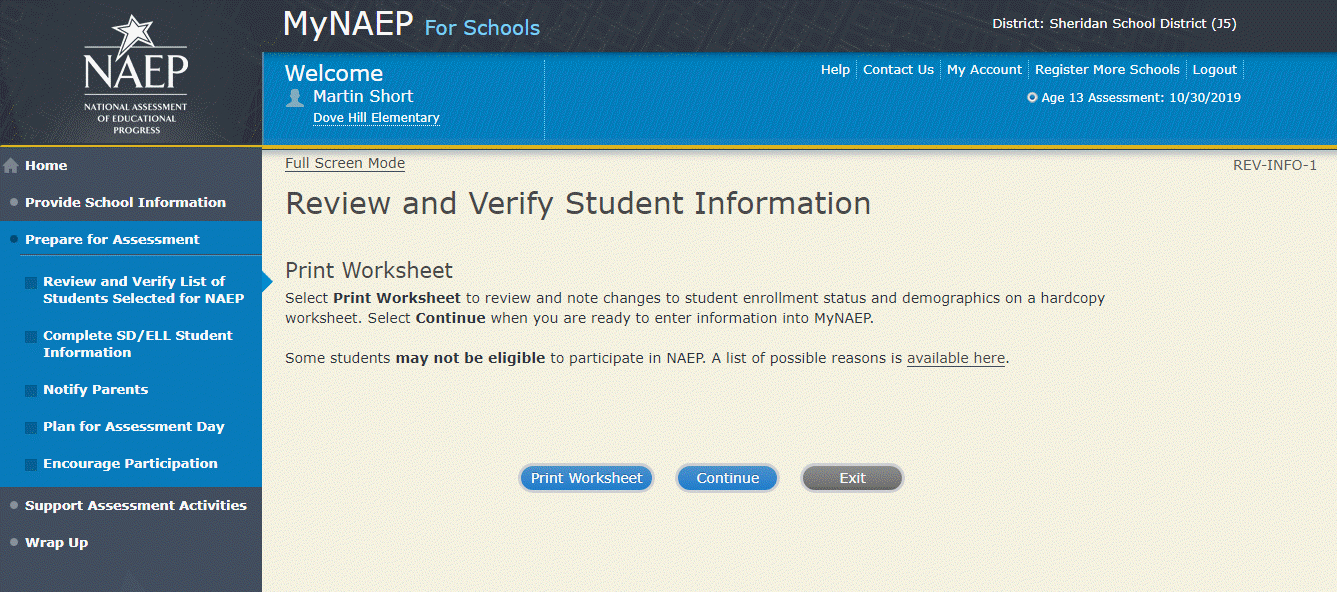The image size is (1337, 592).
Task: Open the 'available here' reasons link
Action: tap(955, 358)
